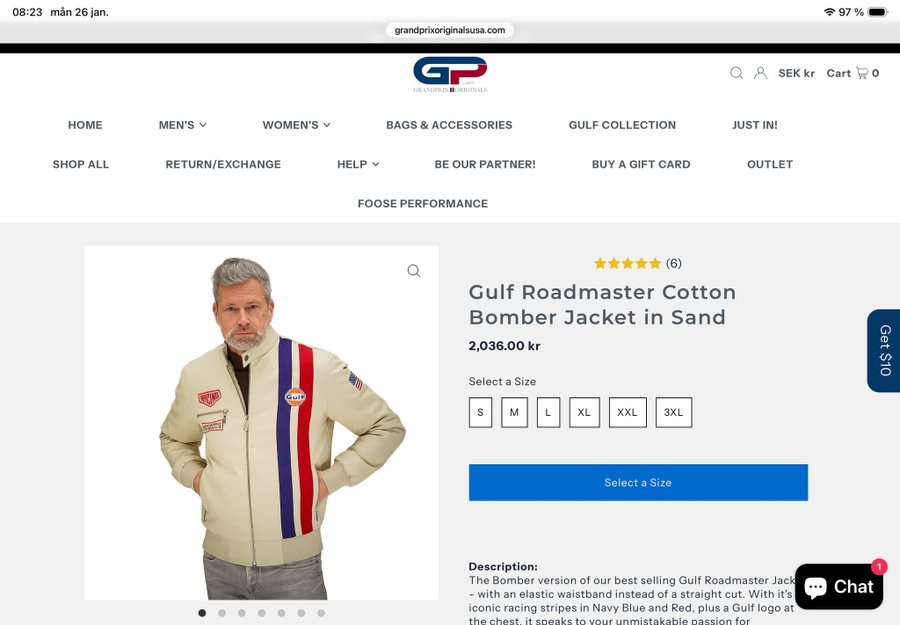Open the Get $10 side tab

click(884, 351)
